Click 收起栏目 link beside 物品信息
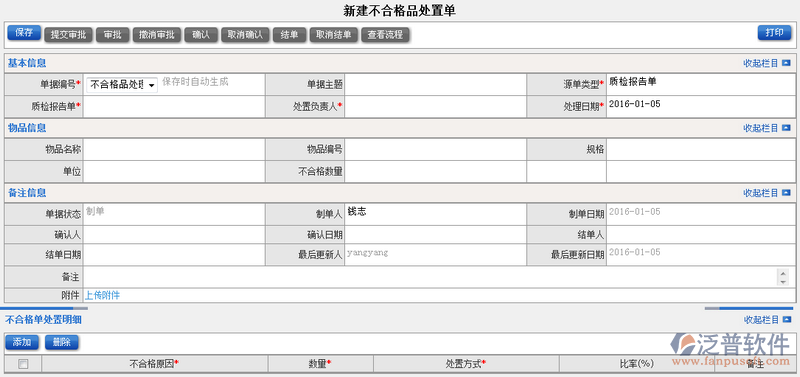 pyautogui.click(x=761, y=128)
